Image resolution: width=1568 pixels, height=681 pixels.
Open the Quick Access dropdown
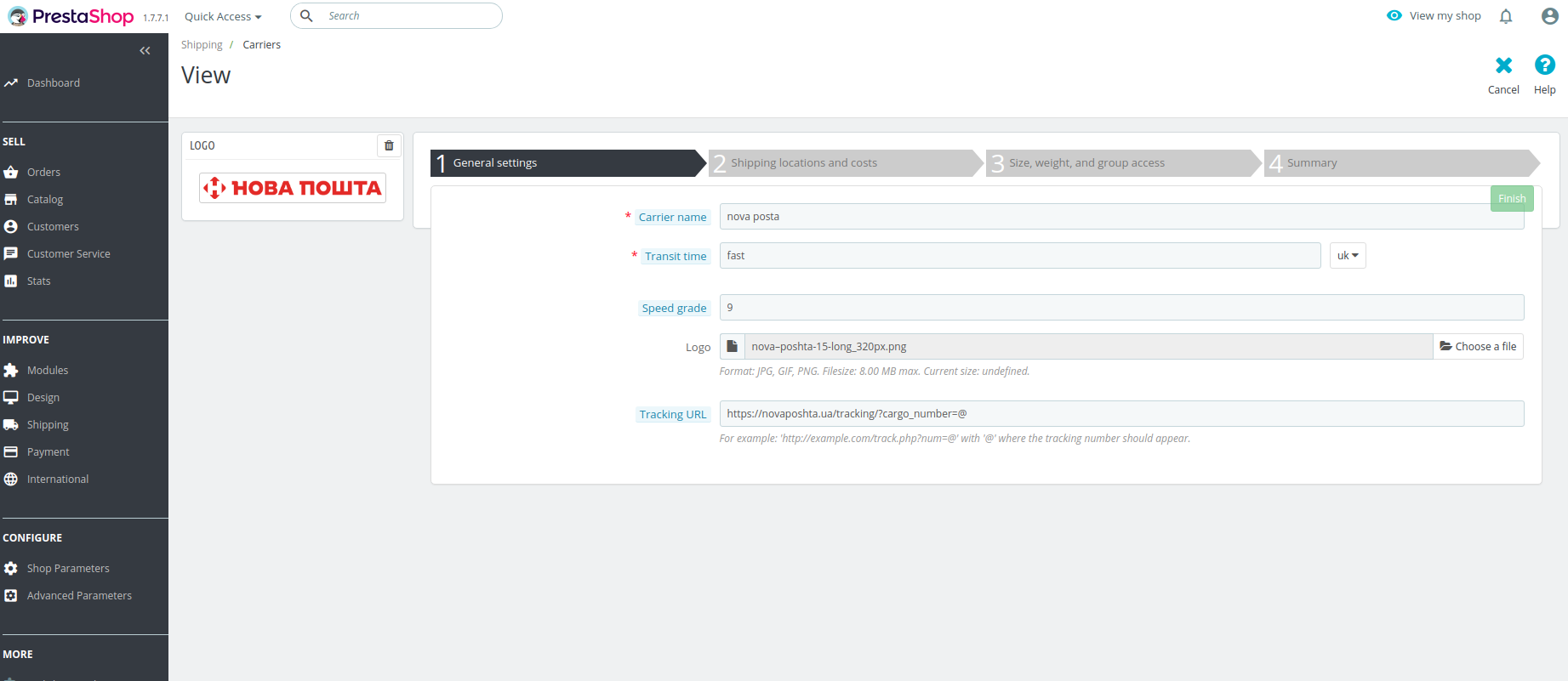223,17
